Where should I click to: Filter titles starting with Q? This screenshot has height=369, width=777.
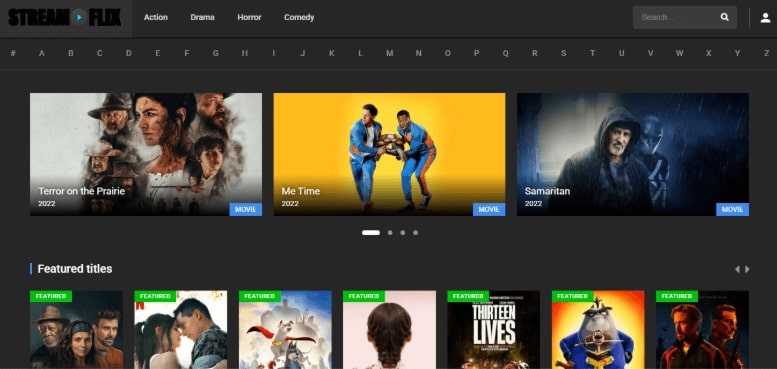[x=505, y=53]
